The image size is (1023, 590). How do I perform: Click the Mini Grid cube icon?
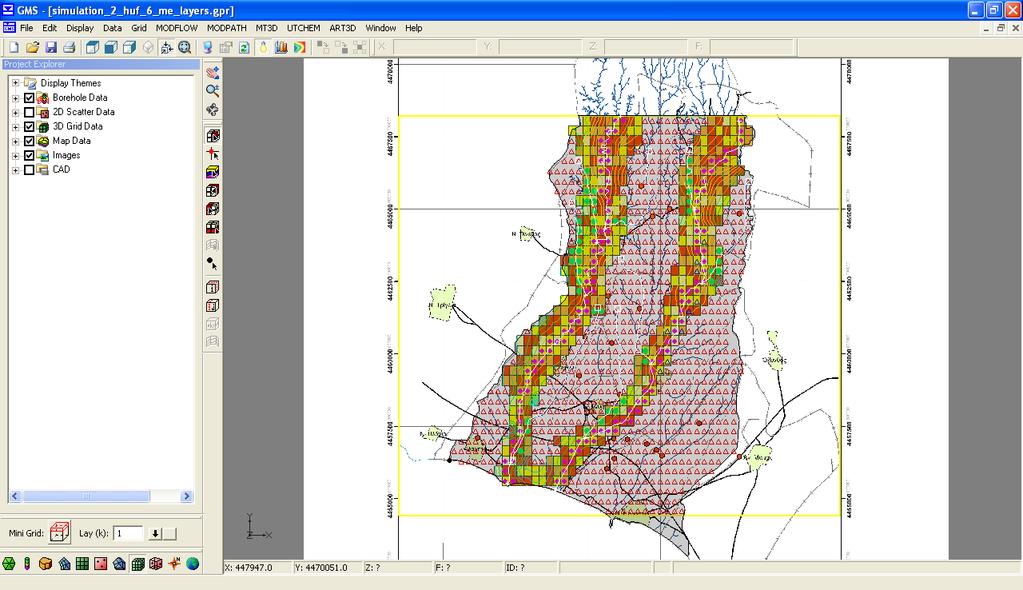point(59,533)
